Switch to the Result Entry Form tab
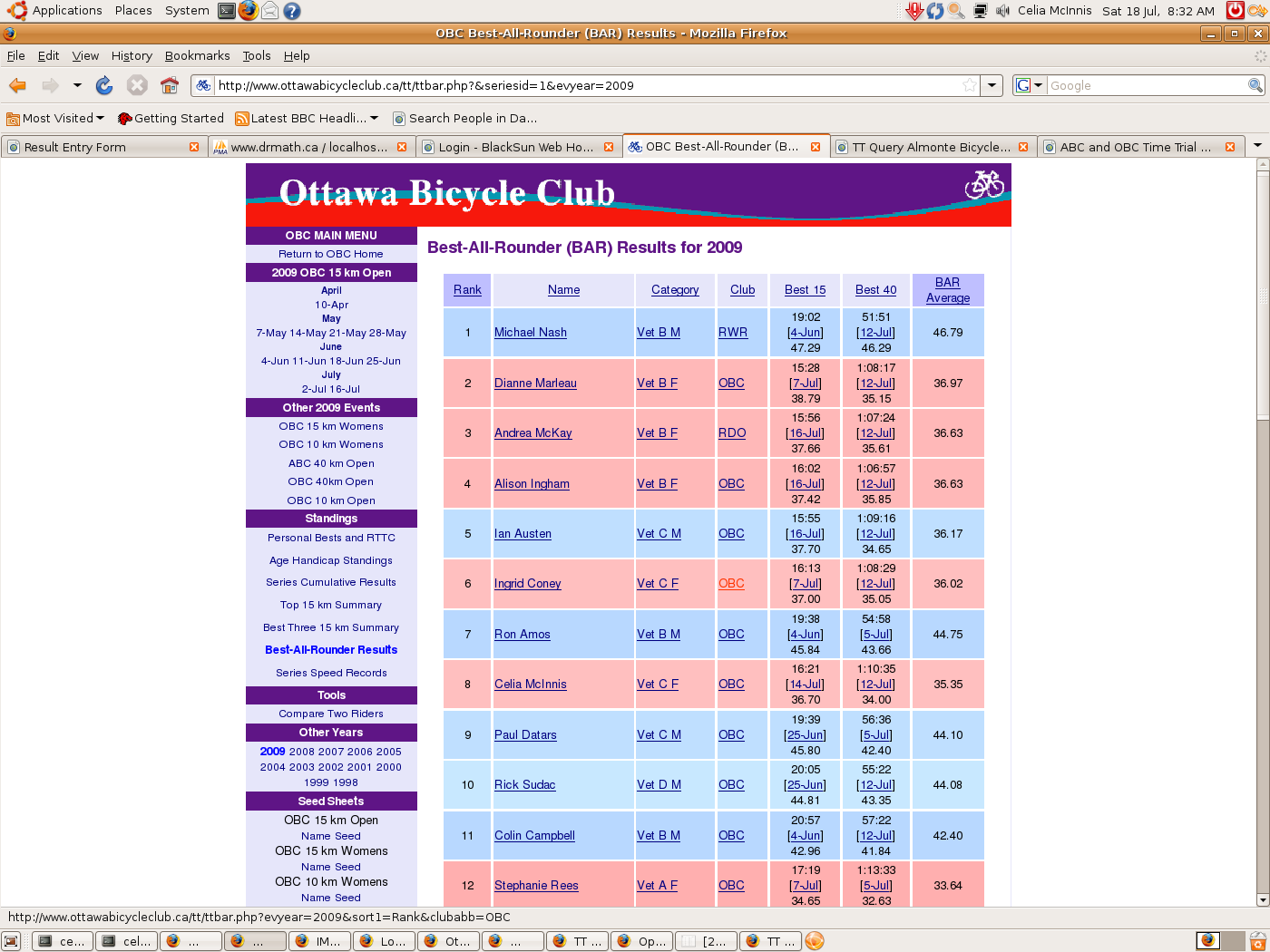This screenshot has height=952, width=1270. tap(100, 147)
